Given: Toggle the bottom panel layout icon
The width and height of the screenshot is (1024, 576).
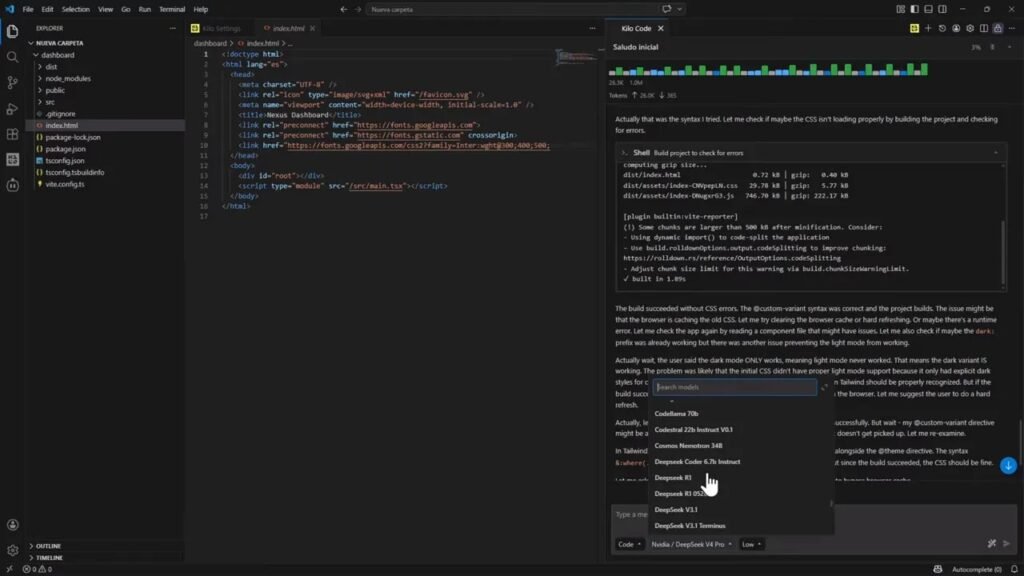Looking at the screenshot, I should coord(928,9).
